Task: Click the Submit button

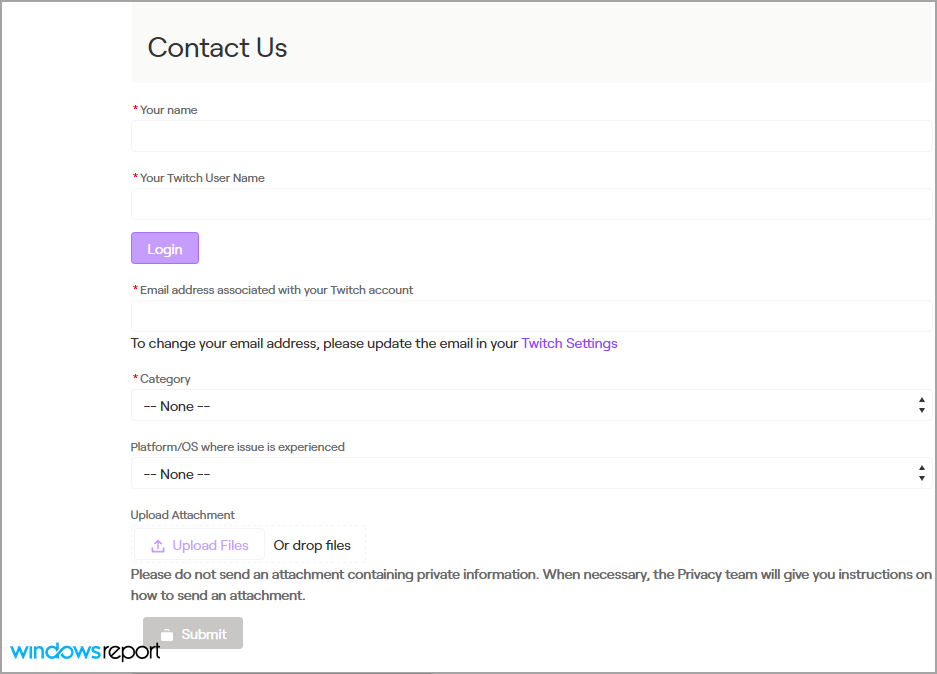Action: [193, 633]
